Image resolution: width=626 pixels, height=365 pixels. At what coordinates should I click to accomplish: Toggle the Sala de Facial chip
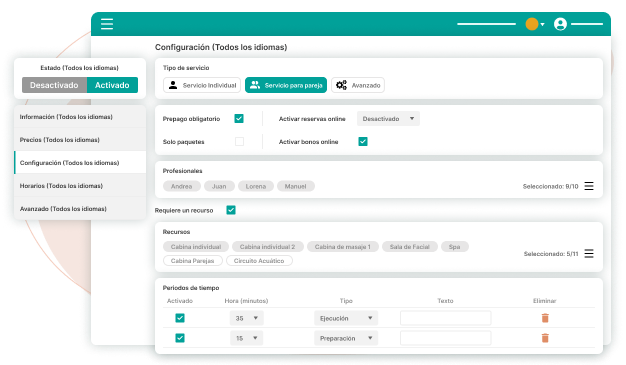(x=410, y=247)
